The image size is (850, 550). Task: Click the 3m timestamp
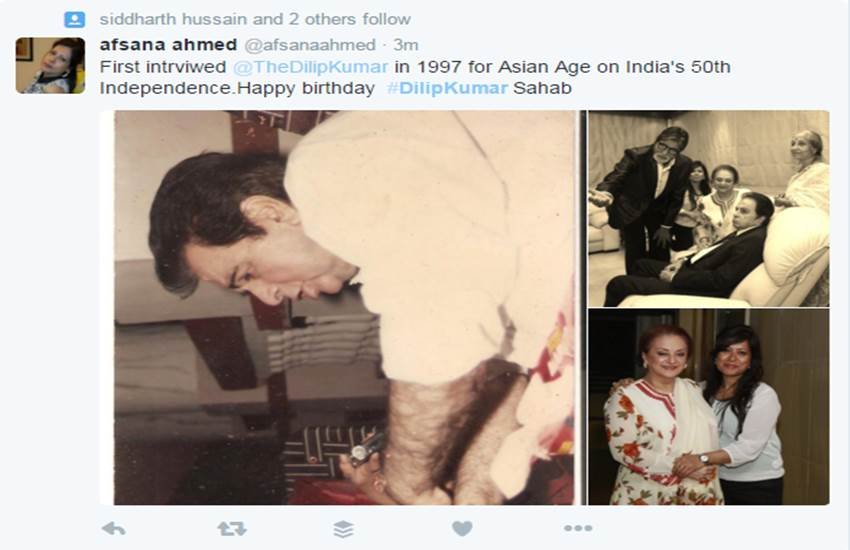point(406,44)
